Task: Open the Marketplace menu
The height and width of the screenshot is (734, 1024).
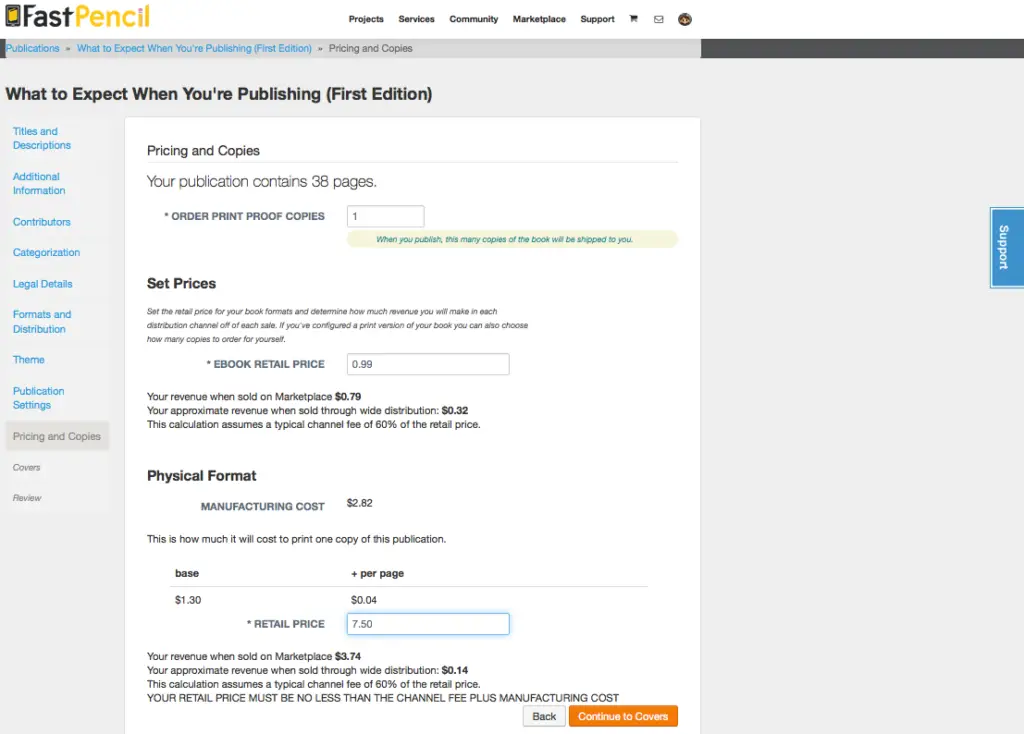Action: point(539,19)
